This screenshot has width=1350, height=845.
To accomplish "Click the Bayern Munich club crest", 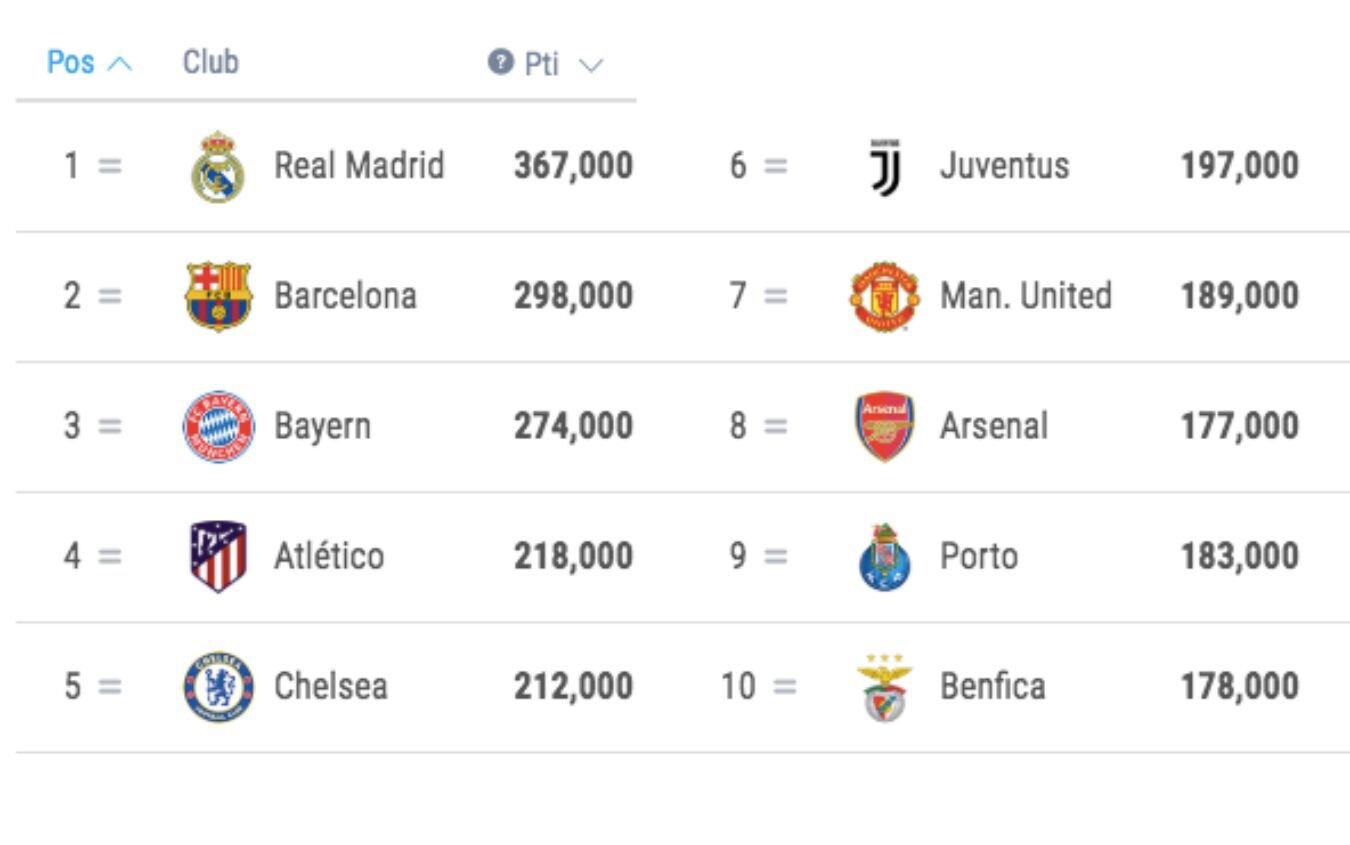I will 218,426.
